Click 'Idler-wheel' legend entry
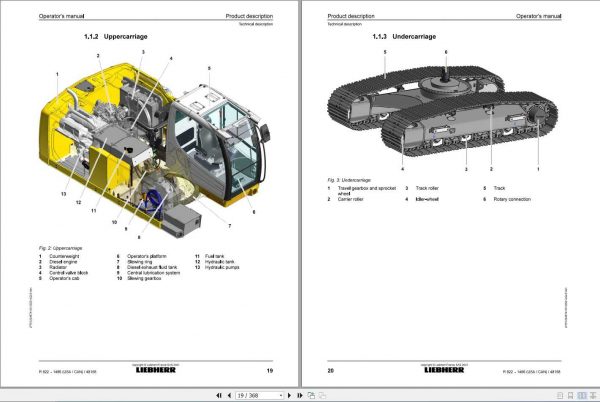Viewport: 600px width, 402px height. (427, 199)
